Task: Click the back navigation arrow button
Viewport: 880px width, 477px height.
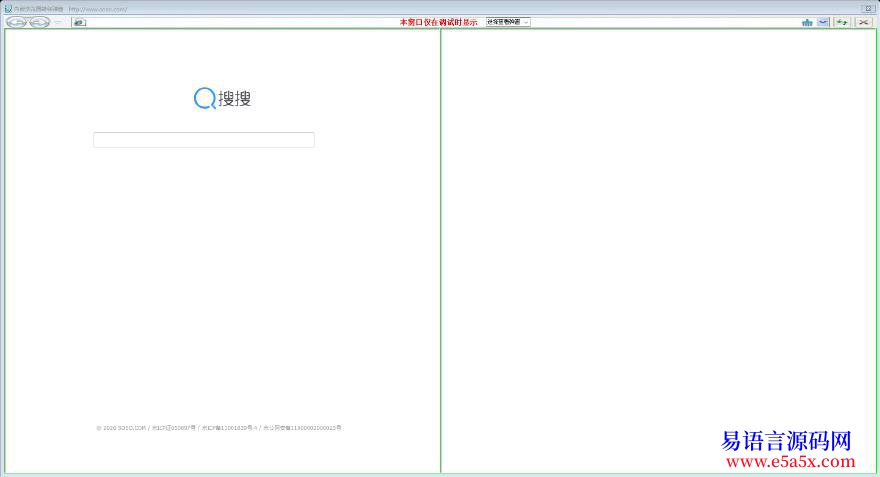Action: click(x=16, y=21)
